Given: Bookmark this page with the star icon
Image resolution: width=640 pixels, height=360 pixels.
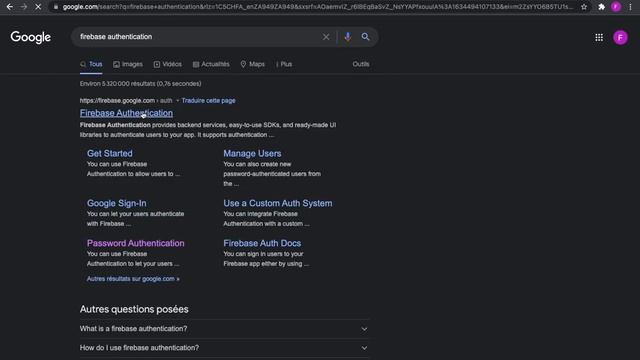Looking at the screenshot, I should [584, 7].
